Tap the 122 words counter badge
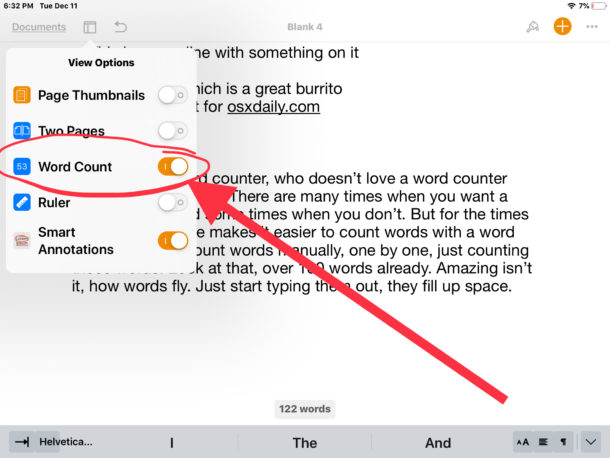The image size is (610, 458). point(305,409)
